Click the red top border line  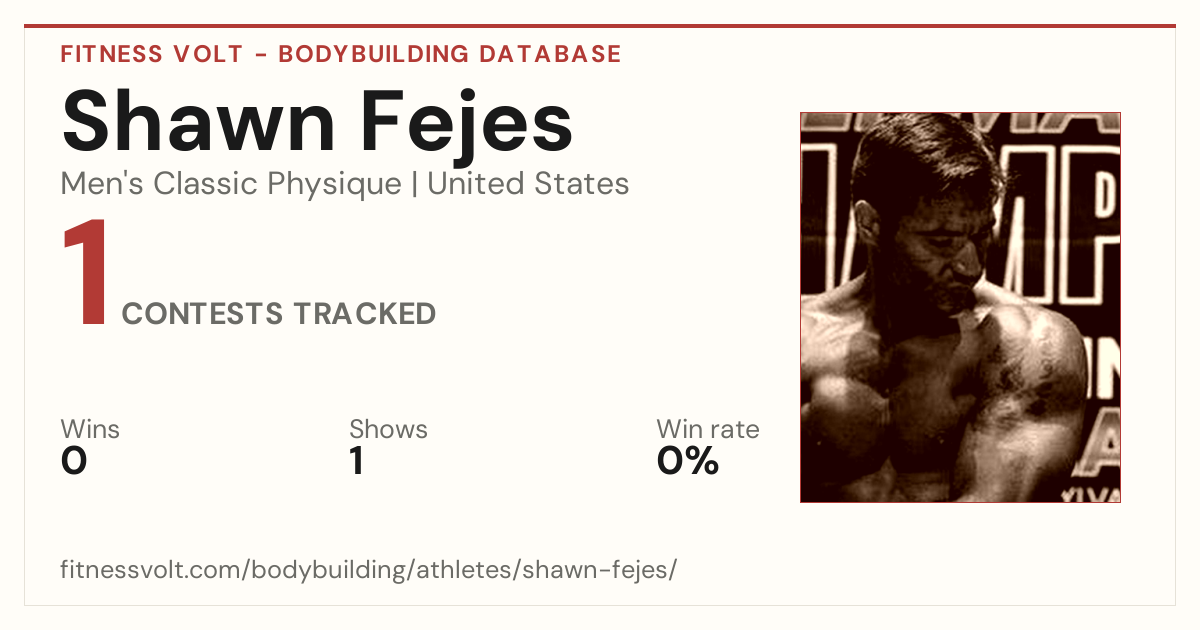(x=600, y=26)
